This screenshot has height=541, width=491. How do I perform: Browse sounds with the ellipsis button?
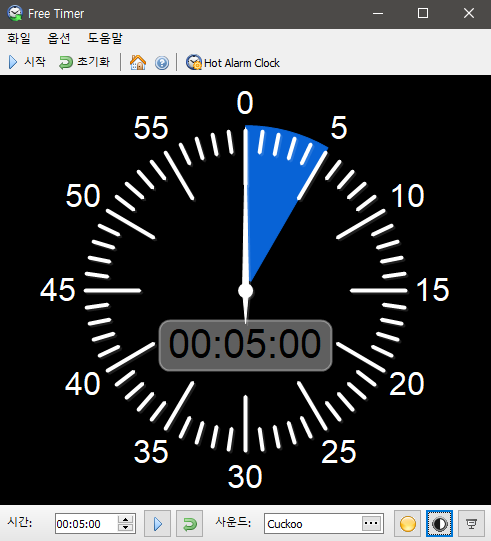coord(371,523)
